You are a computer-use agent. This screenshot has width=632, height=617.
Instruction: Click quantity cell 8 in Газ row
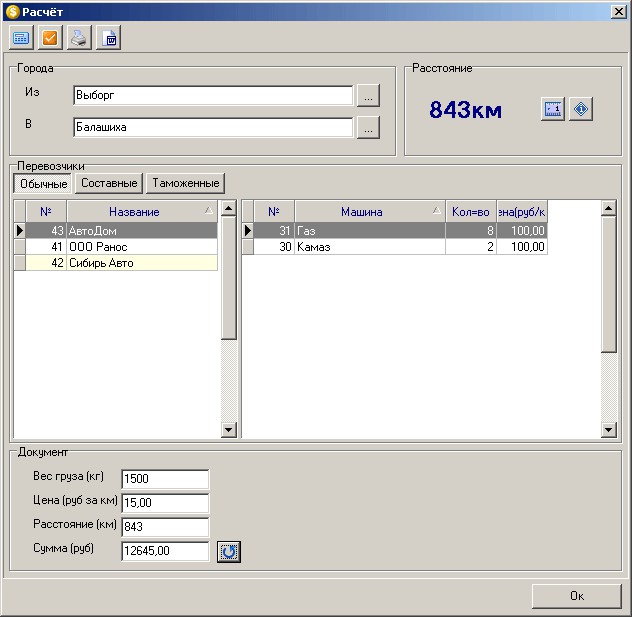(x=471, y=231)
